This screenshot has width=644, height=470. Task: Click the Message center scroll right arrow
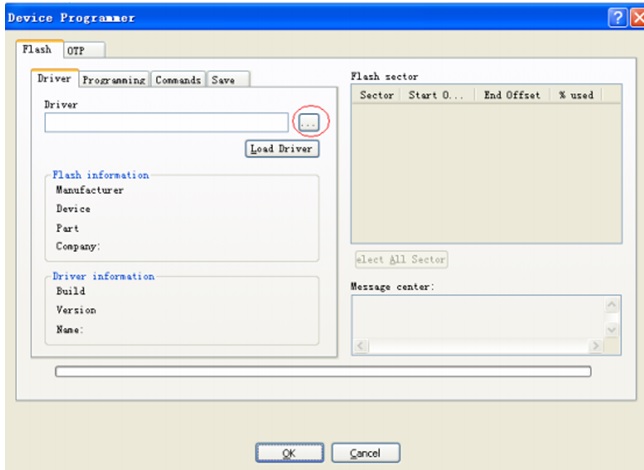pos(595,346)
